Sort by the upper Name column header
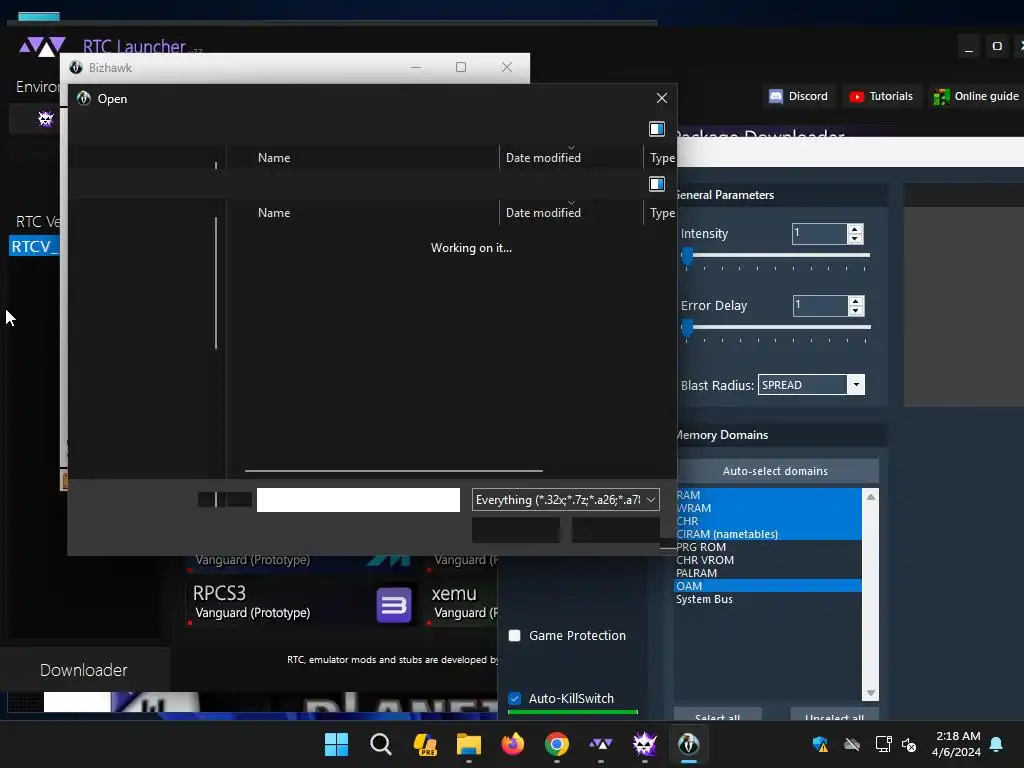 [274, 158]
